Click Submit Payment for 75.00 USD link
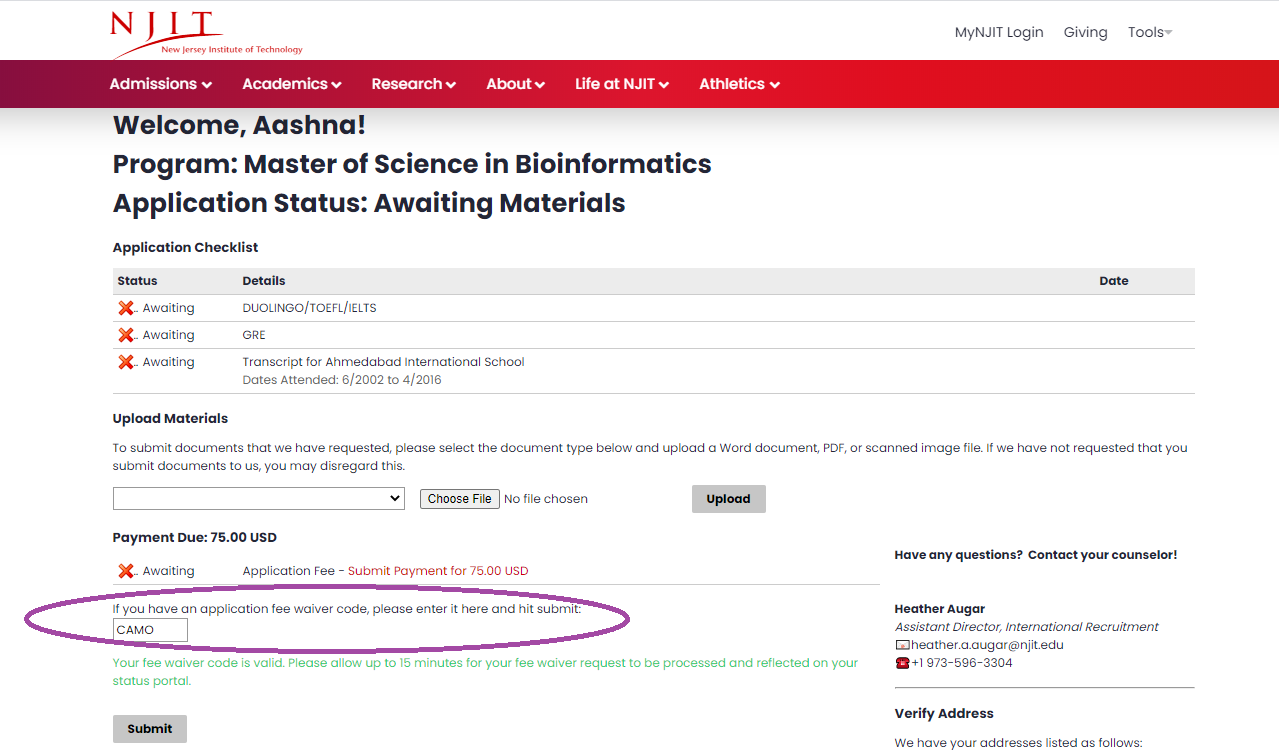1279x752 pixels. [438, 571]
